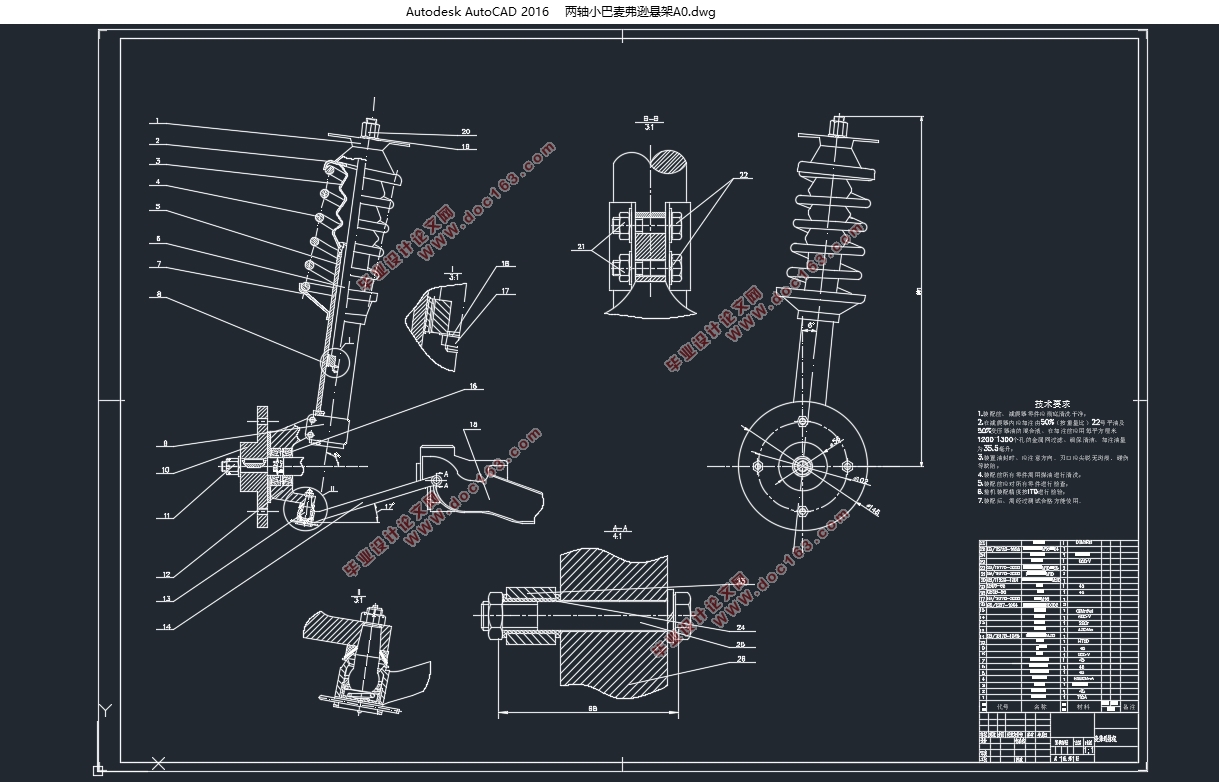The image size is (1219, 782).
Task: Pick part callout number 20
Action: tap(465, 131)
